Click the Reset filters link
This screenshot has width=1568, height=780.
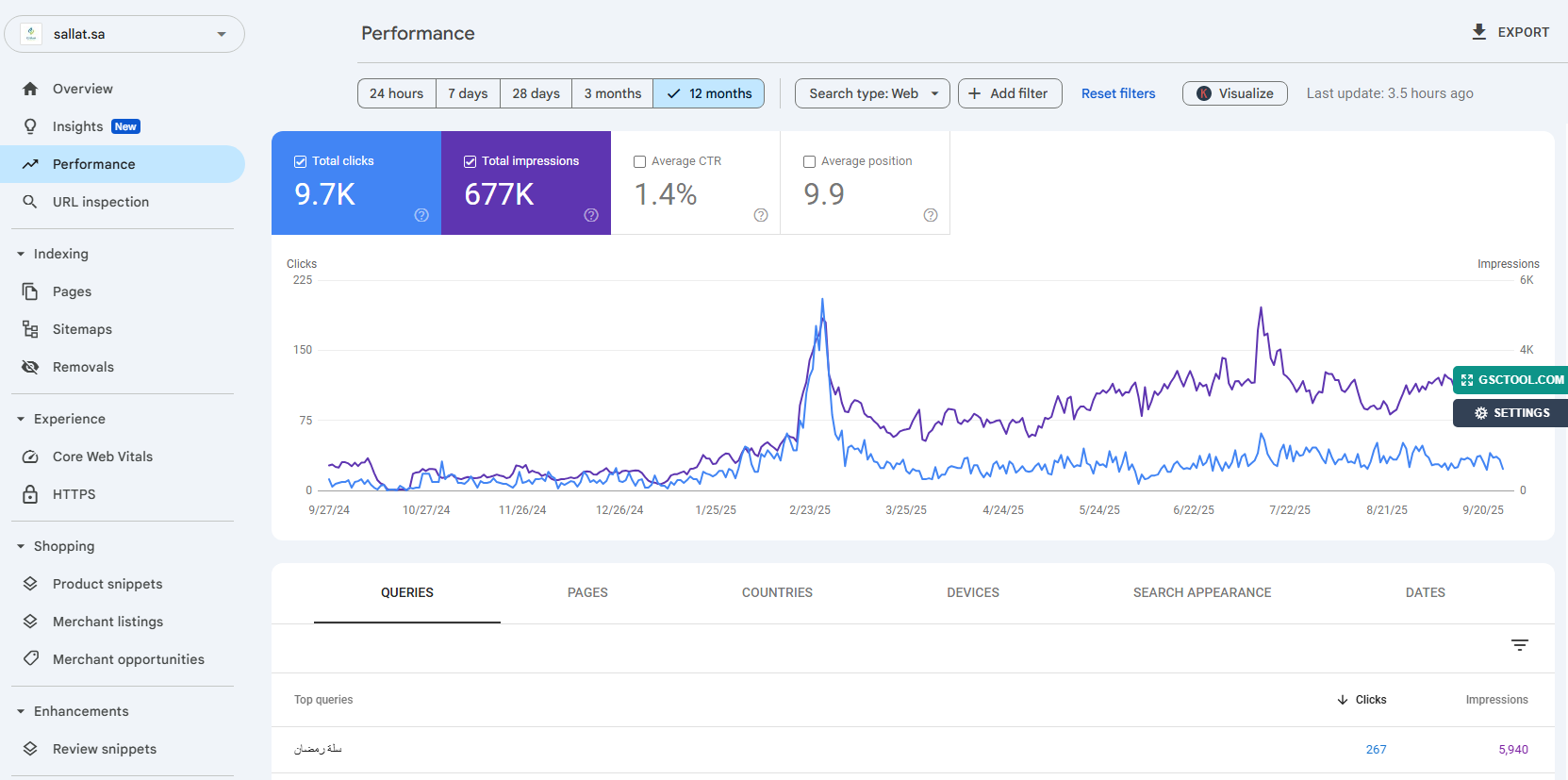1118,93
